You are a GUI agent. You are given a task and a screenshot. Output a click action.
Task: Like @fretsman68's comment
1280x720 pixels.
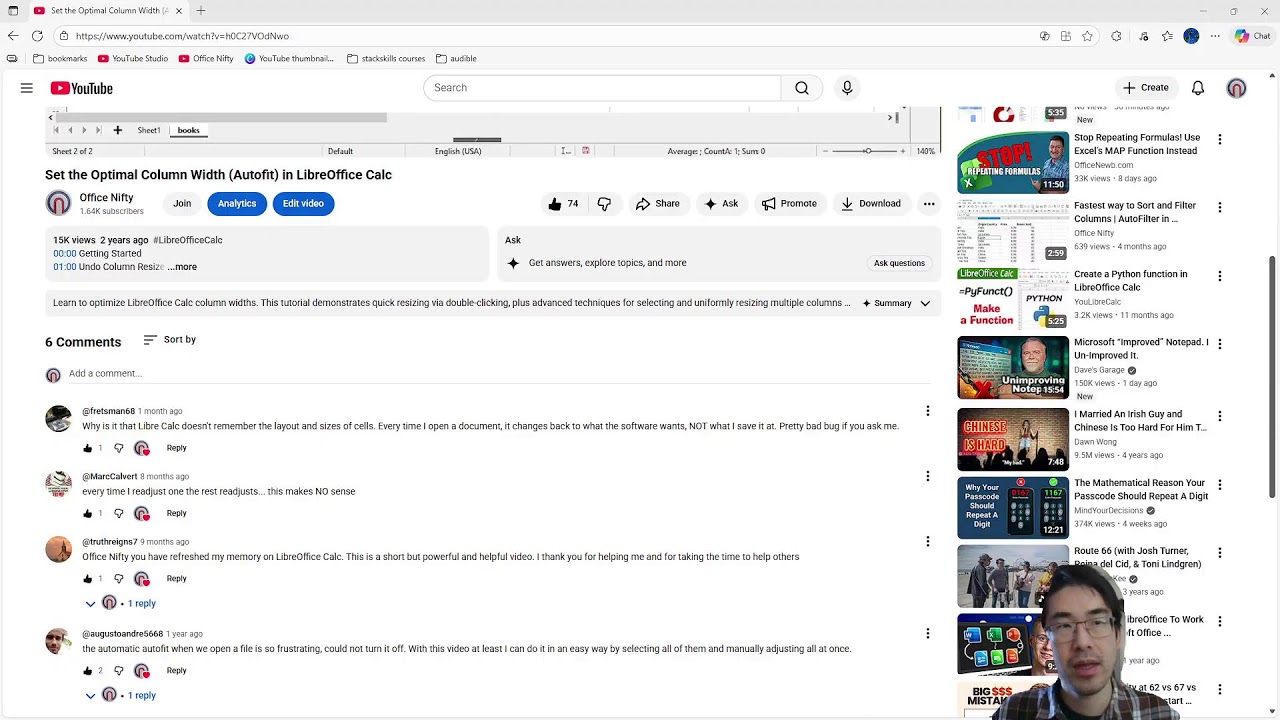pos(88,448)
